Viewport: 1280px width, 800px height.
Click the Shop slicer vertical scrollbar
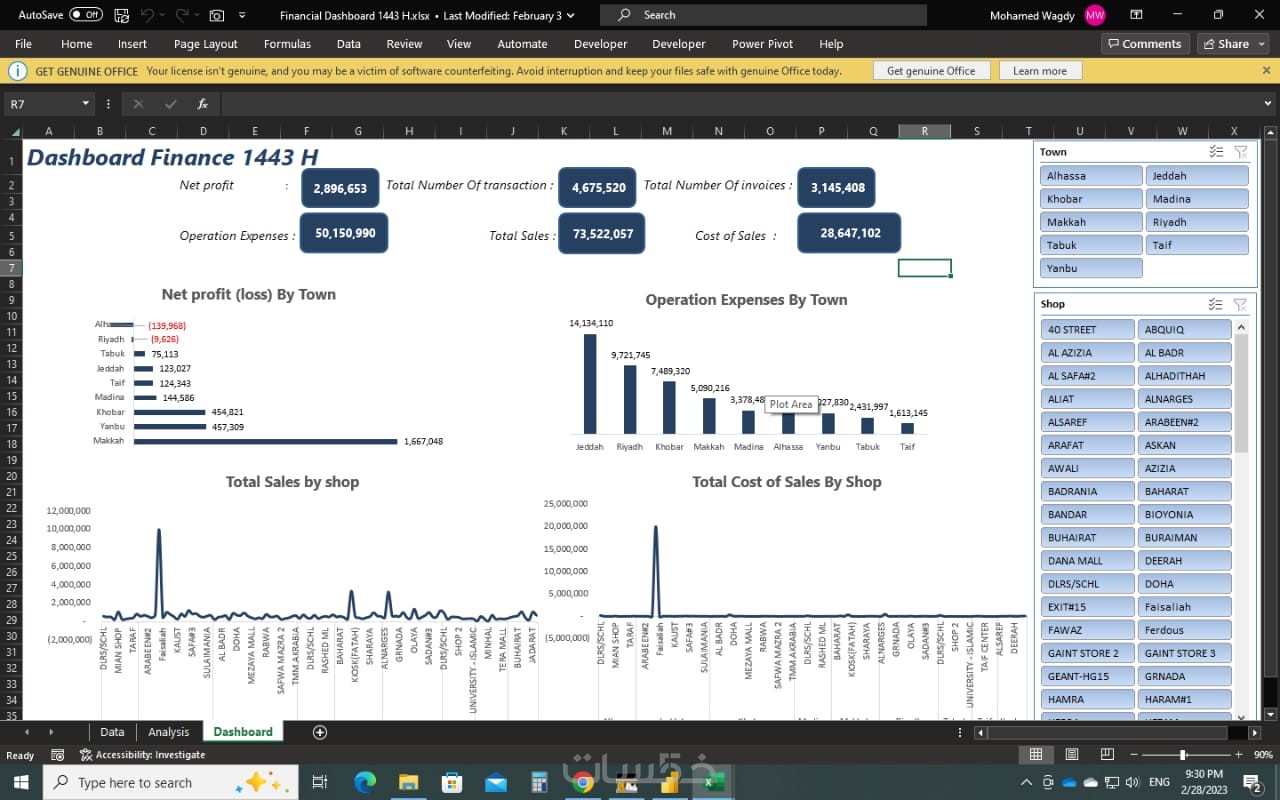(1242, 393)
